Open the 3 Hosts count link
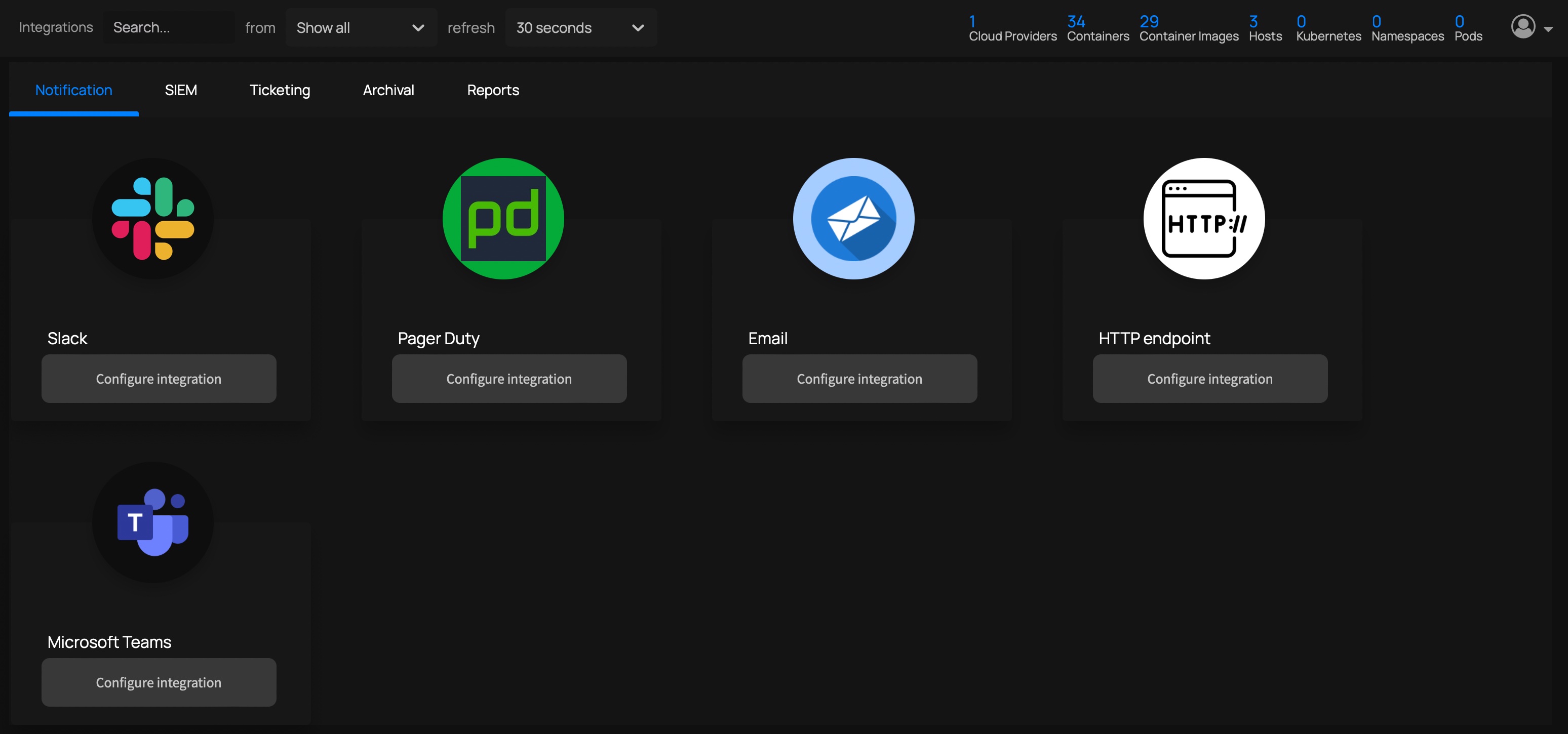This screenshot has width=1568, height=734. pos(1266,29)
